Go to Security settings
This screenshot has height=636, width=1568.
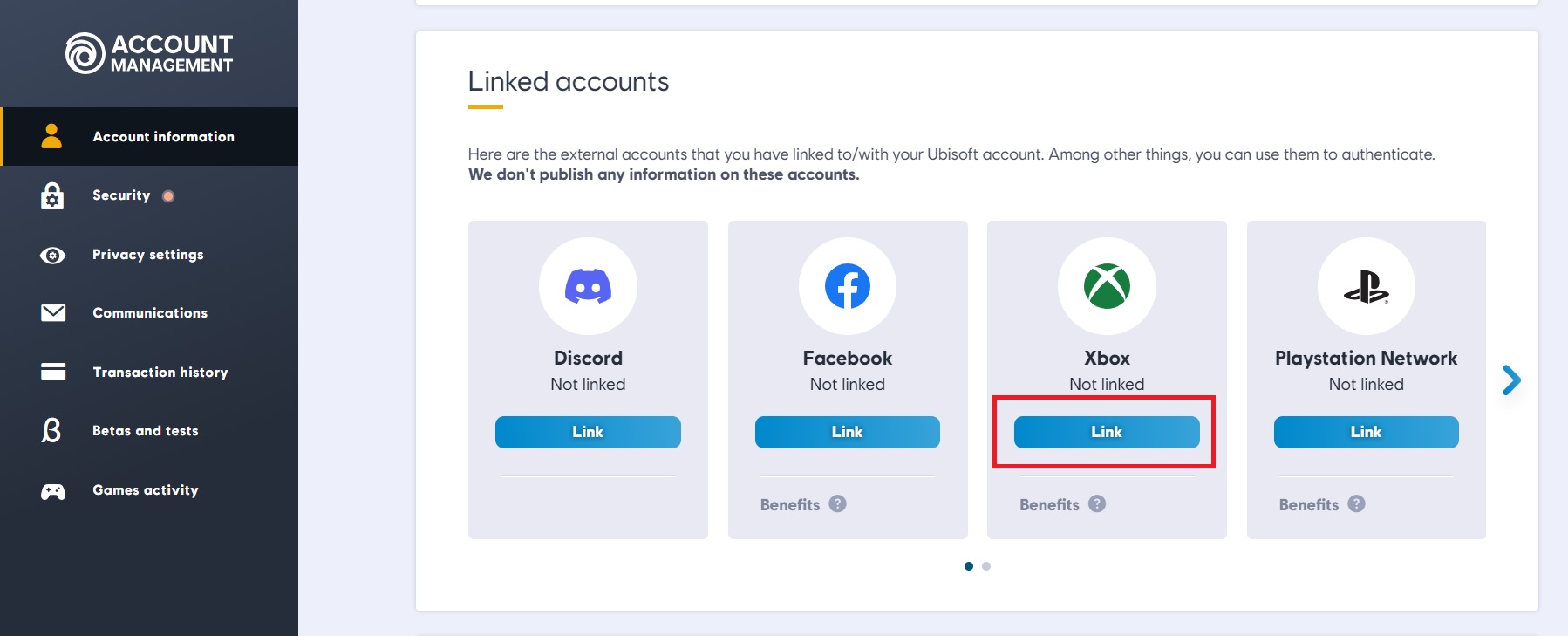coord(149,195)
